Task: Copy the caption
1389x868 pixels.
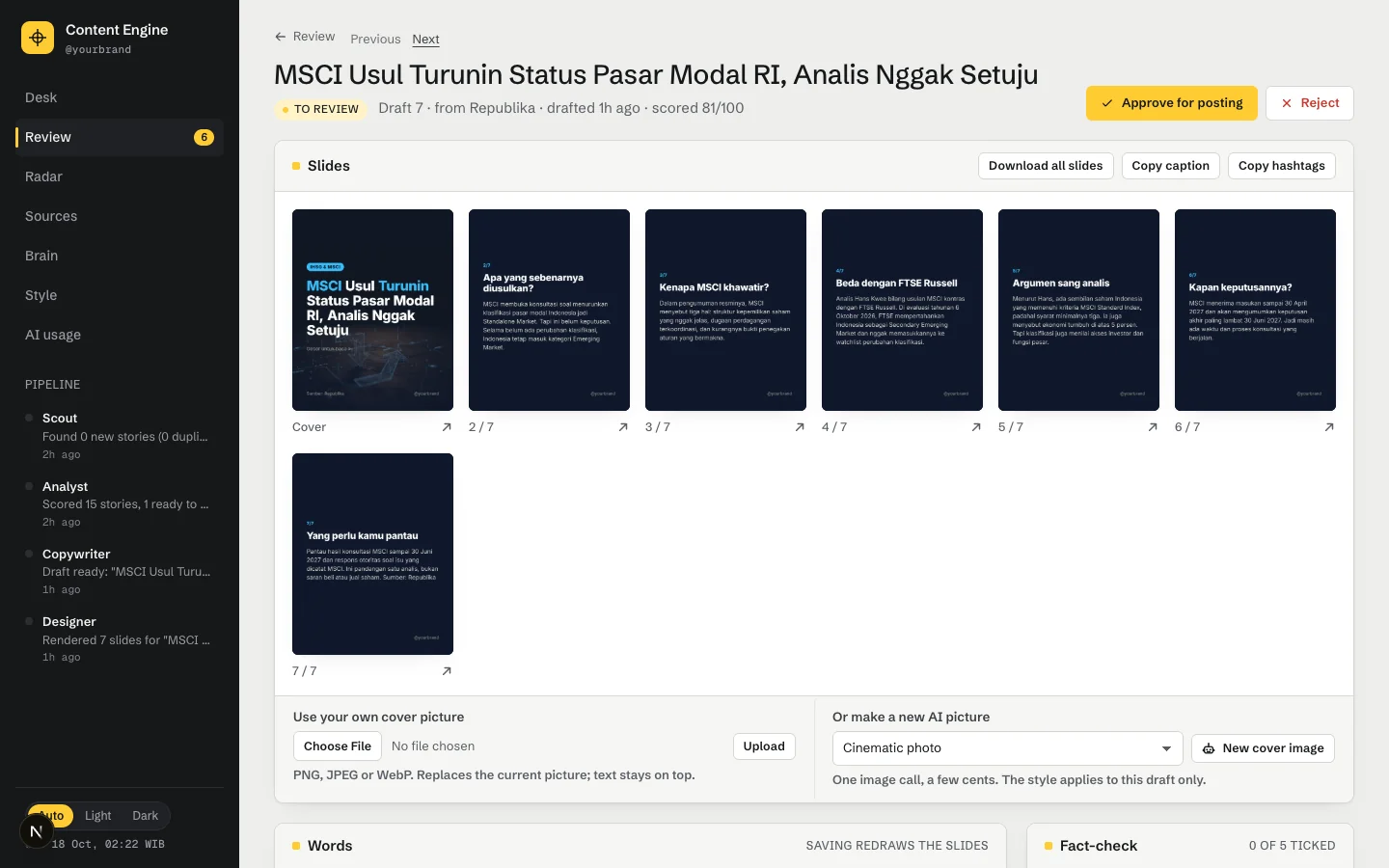Action: pyautogui.click(x=1170, y=166)
